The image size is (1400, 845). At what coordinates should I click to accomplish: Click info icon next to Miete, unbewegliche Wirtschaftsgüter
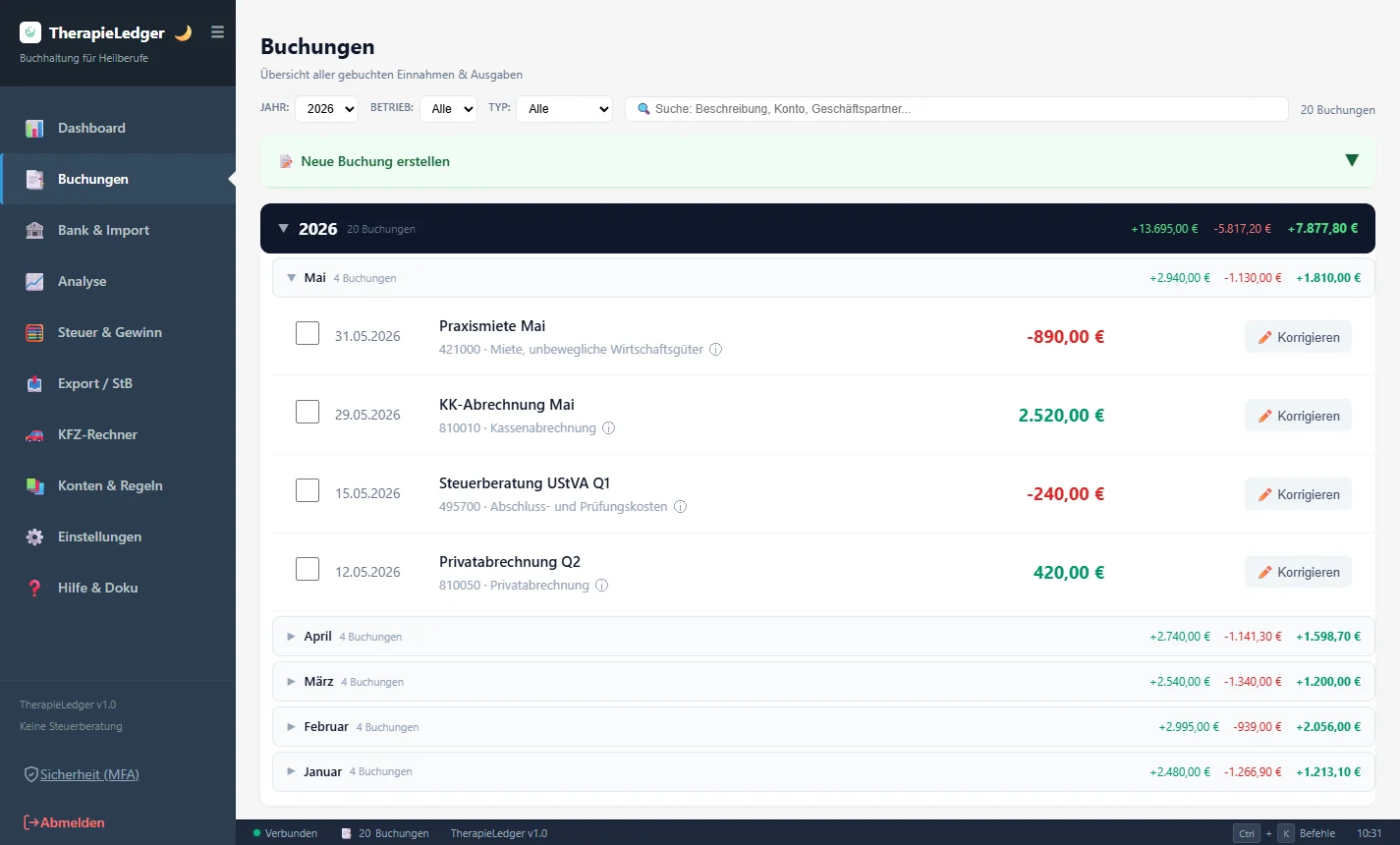tap(716, 350)
